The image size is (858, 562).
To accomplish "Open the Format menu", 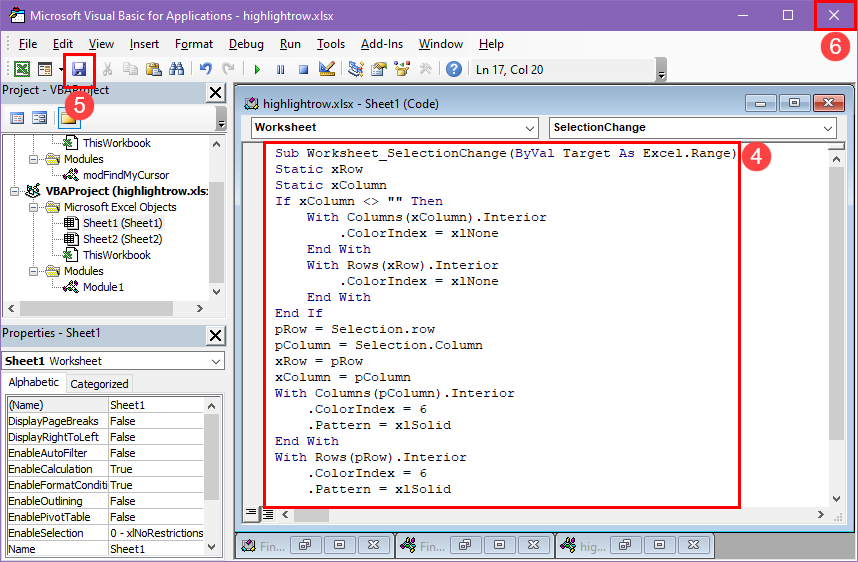I will [x=194, y=44].
